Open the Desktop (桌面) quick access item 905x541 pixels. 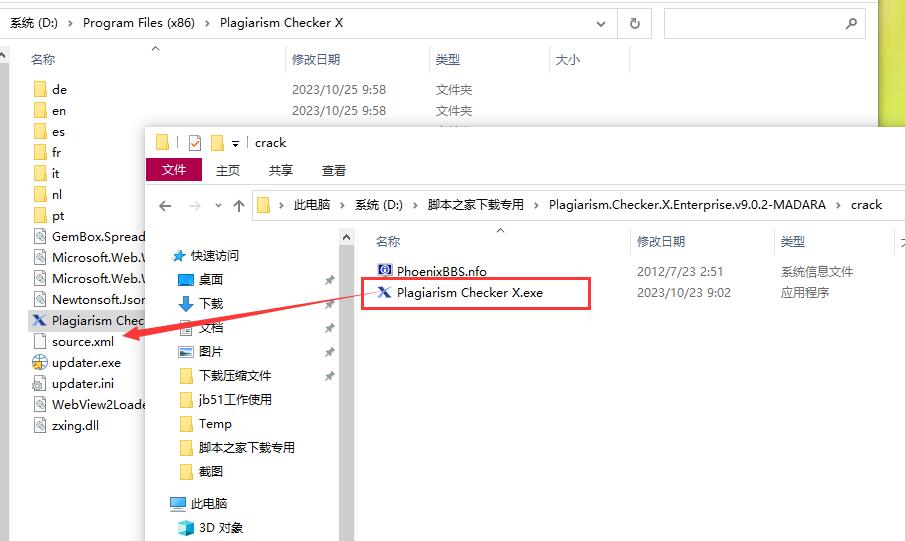point(211,279)
